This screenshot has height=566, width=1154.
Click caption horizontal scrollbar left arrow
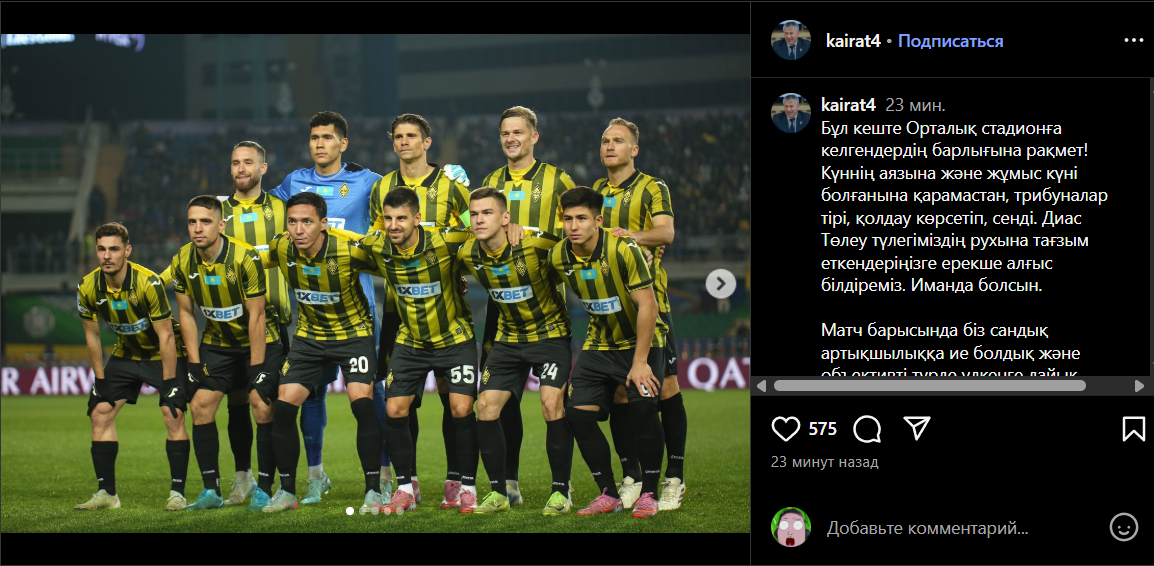pyautogui.click(x=762, y=386)
